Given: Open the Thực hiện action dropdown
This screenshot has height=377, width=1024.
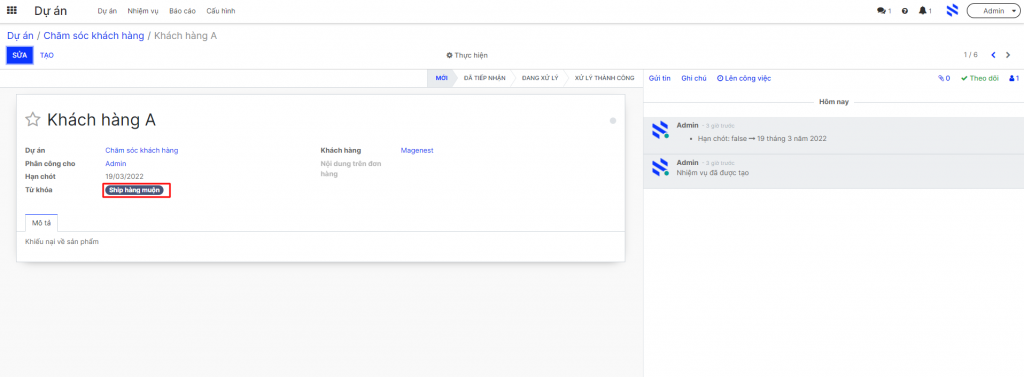Looking at the screenshot, I should point(467,56).
